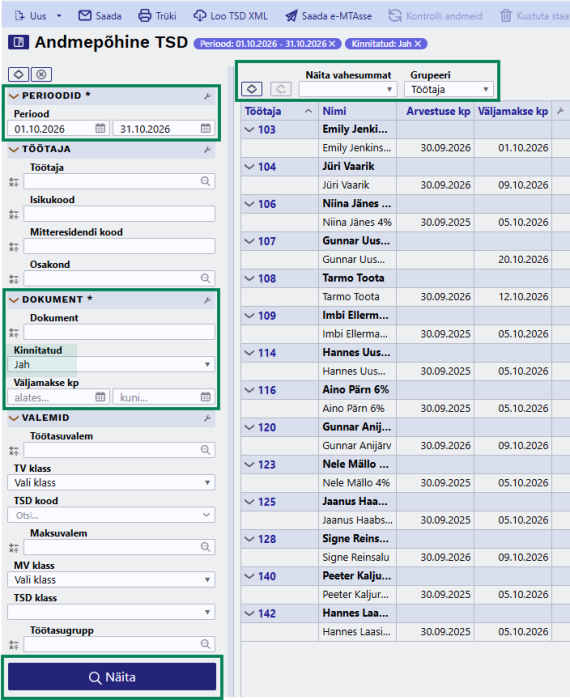This screenshot has height=700, width=570.
Task: Collapse the VALEMID section
Action: (14, 418)
